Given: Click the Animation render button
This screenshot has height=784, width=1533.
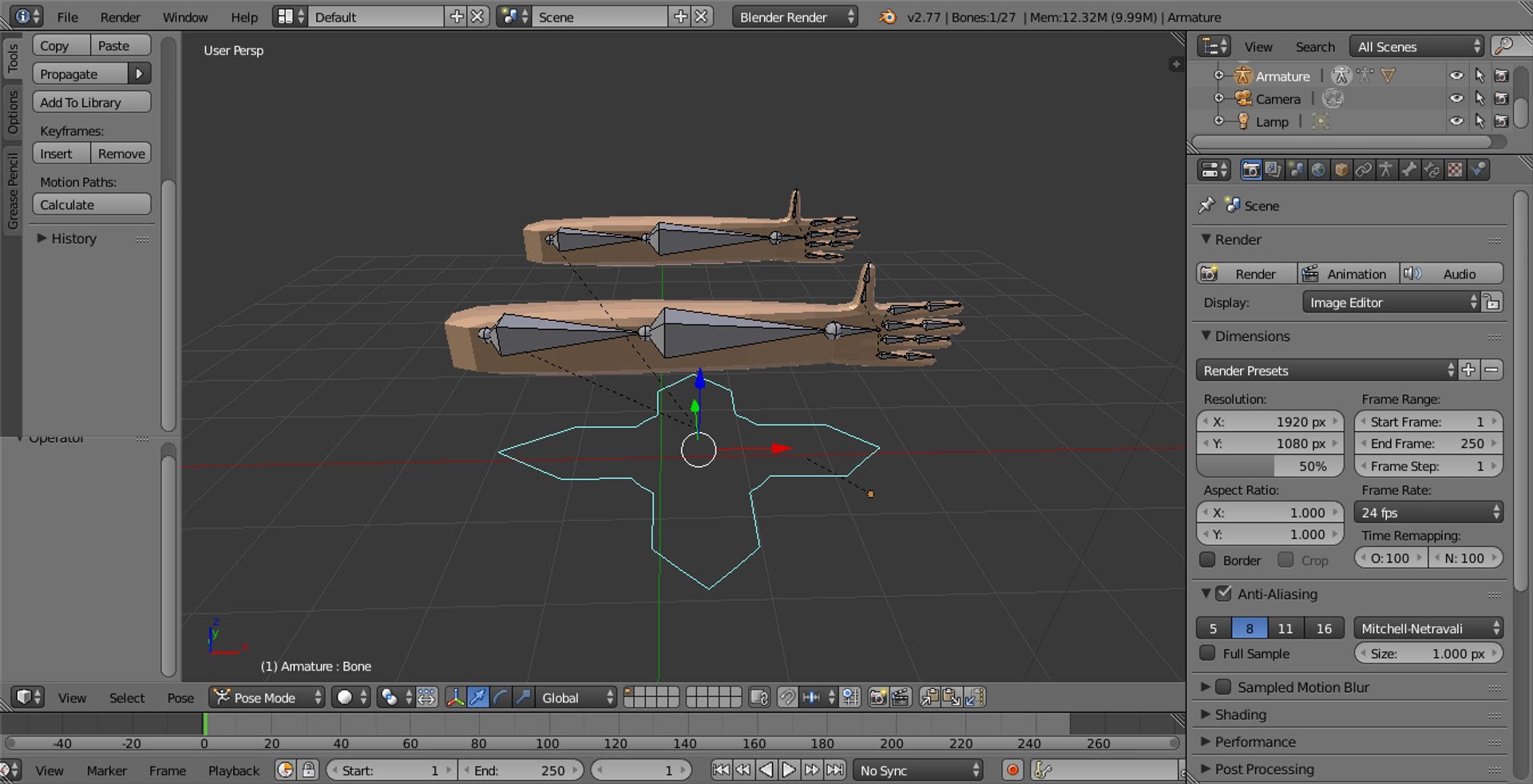Looking at the screenshot, I should click(1349, 274).
